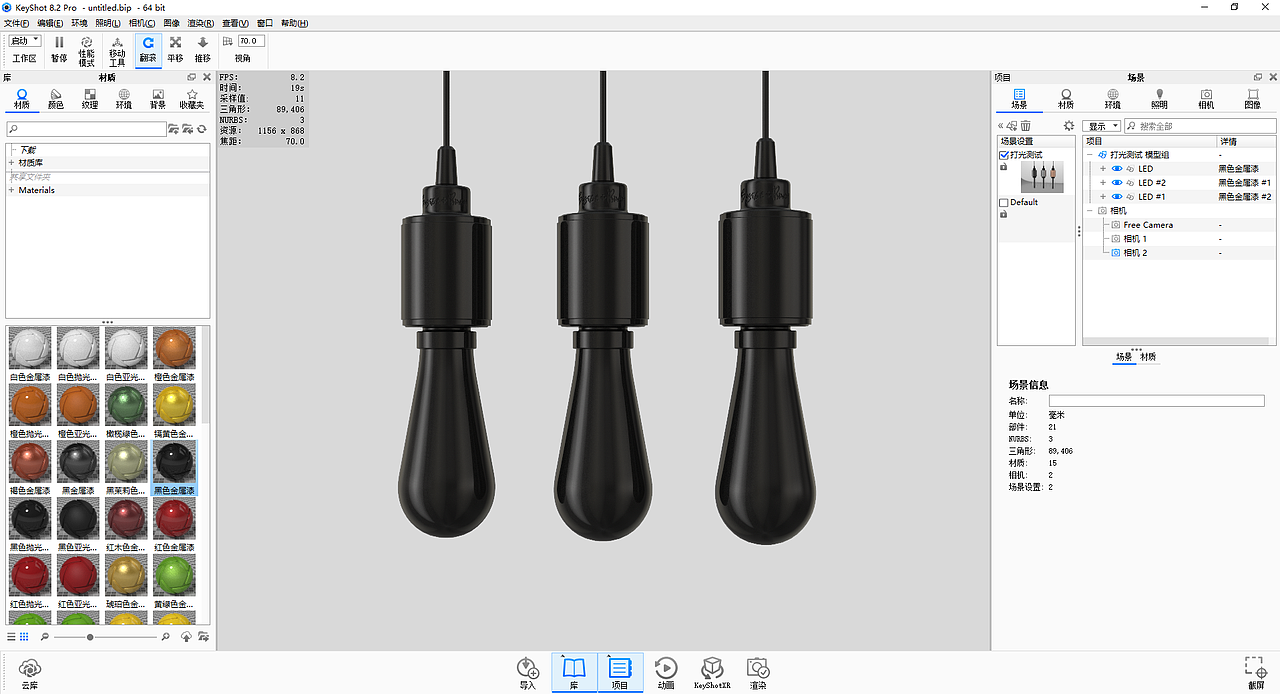This screenshot has width=1280, height=694.
Task: Click the 名称 scene name field
Action: click(x=1156, y=401)
